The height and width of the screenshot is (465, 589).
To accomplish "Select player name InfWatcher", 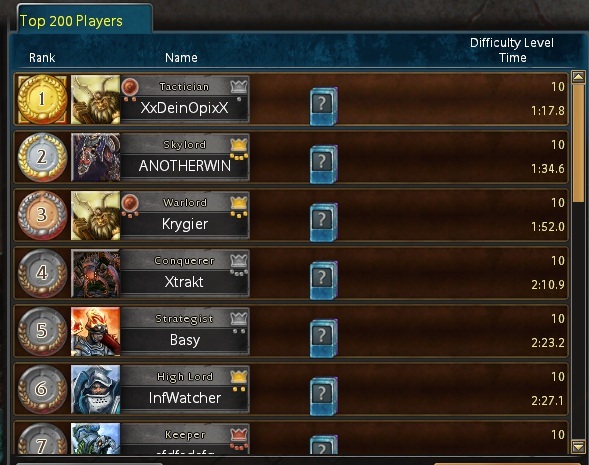I will pyautogui.click(x=185, y=398).
